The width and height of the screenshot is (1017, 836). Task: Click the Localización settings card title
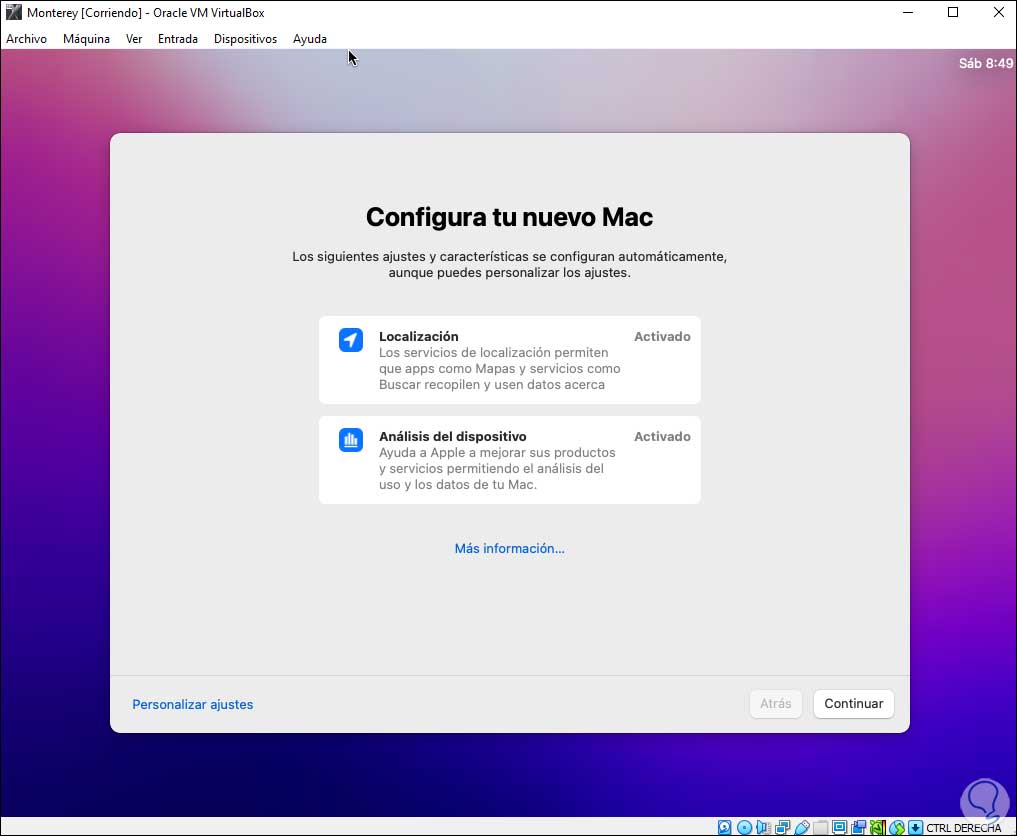(x=418, y=337)
